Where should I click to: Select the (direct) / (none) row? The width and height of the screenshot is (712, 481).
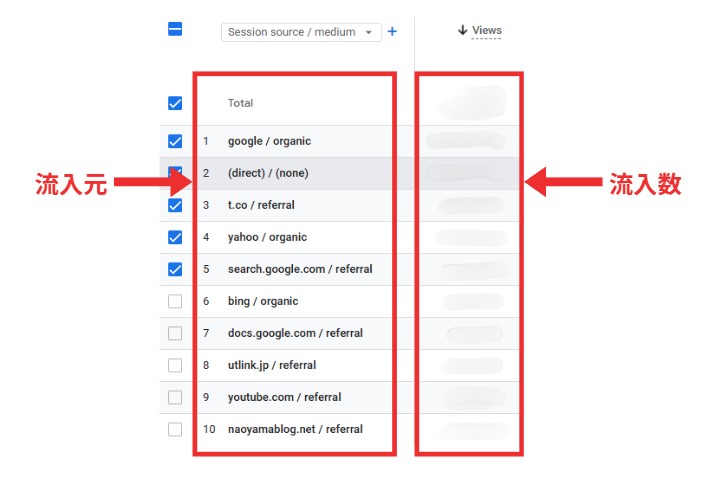click(x=268, y=173)
